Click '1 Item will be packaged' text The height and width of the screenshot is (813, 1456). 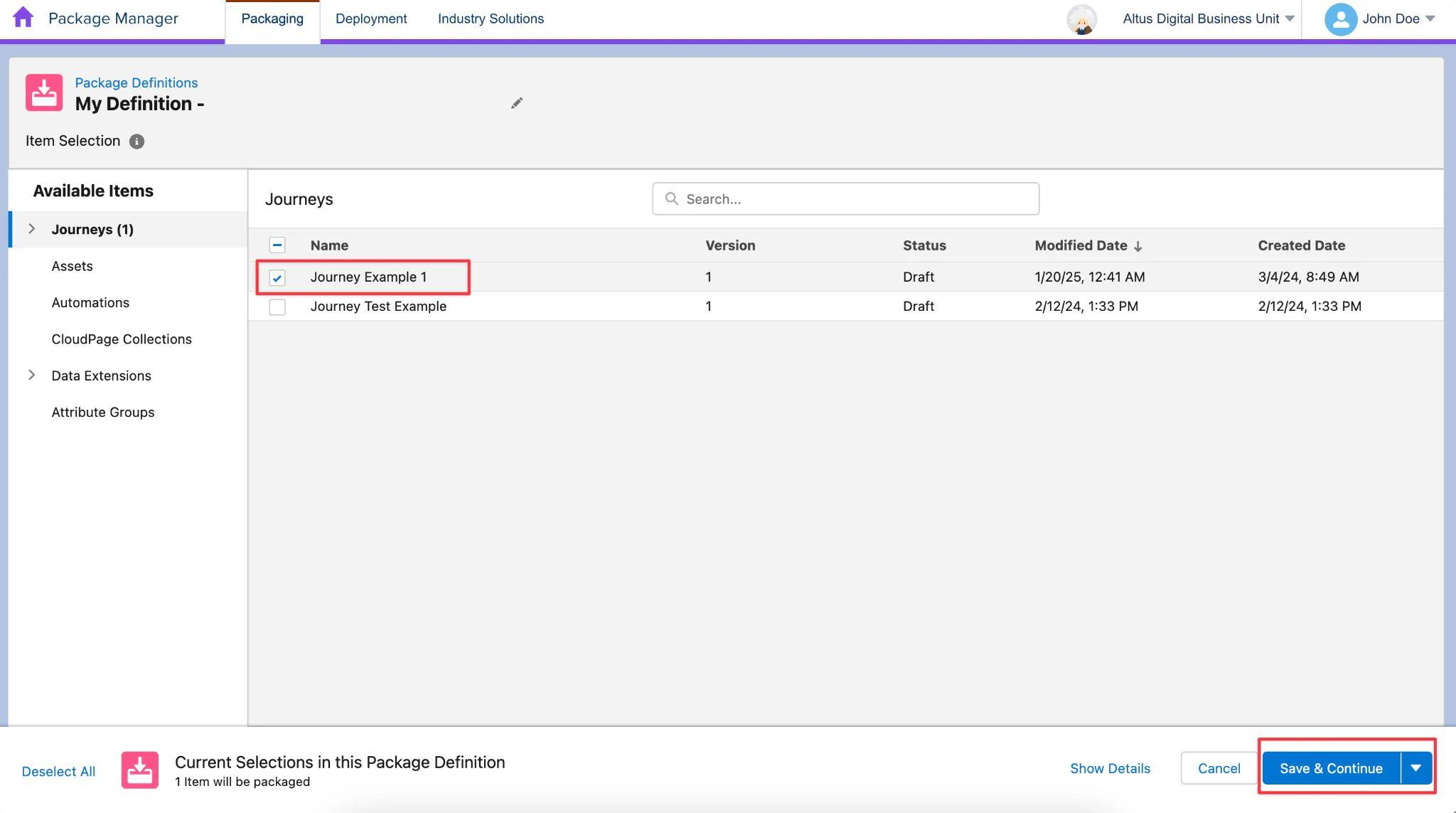pos(242,782)
